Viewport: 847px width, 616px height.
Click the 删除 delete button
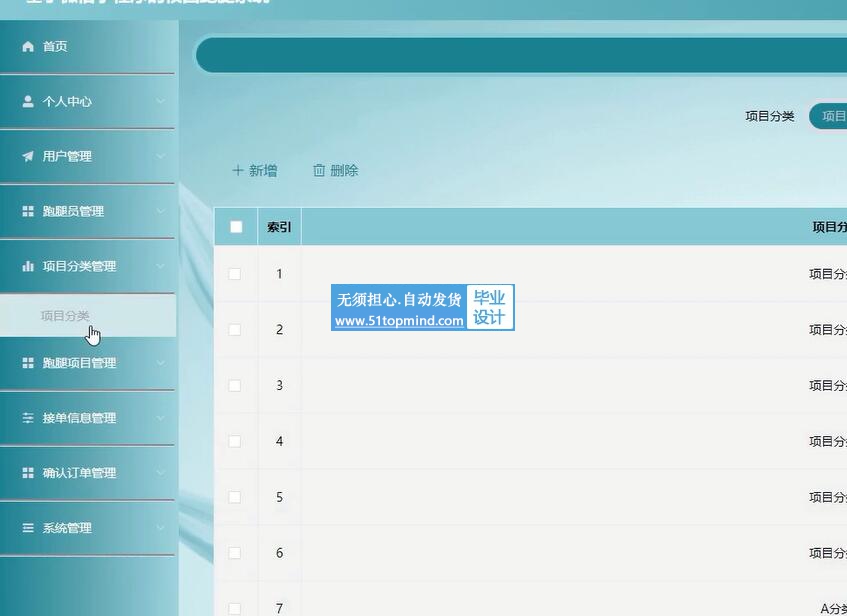coord(336,171)
